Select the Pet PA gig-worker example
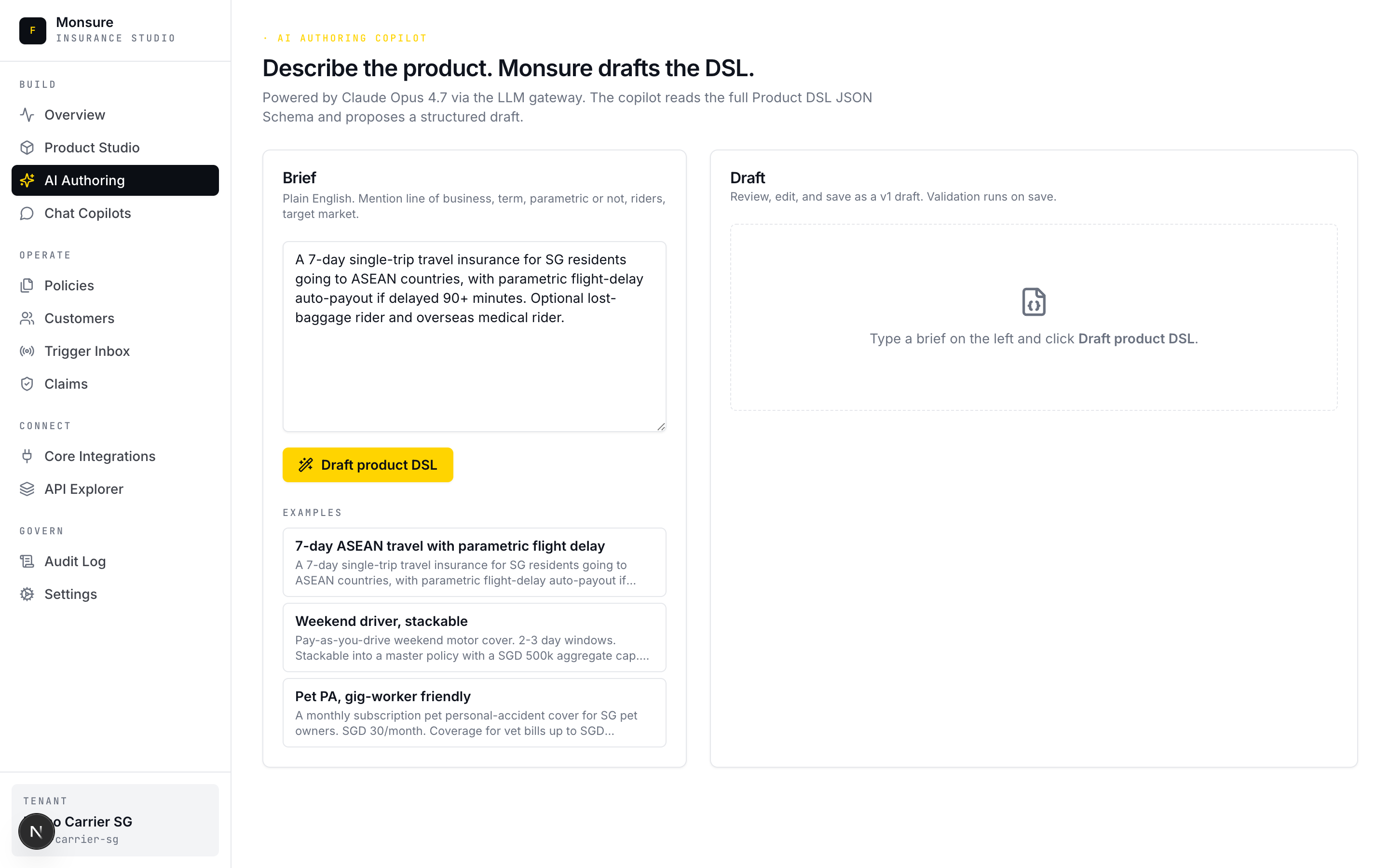 pyautogui.click(x=474, y=712)
